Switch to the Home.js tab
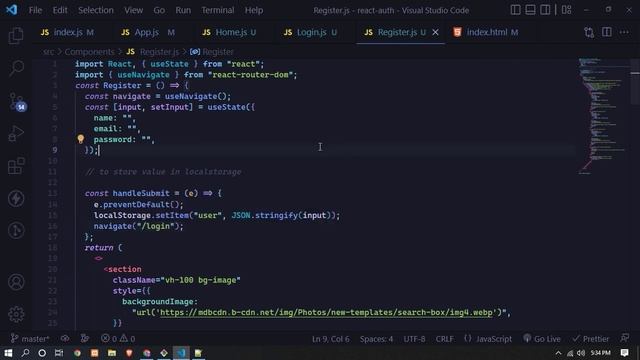The image size is (640, 360). (229, 32)
